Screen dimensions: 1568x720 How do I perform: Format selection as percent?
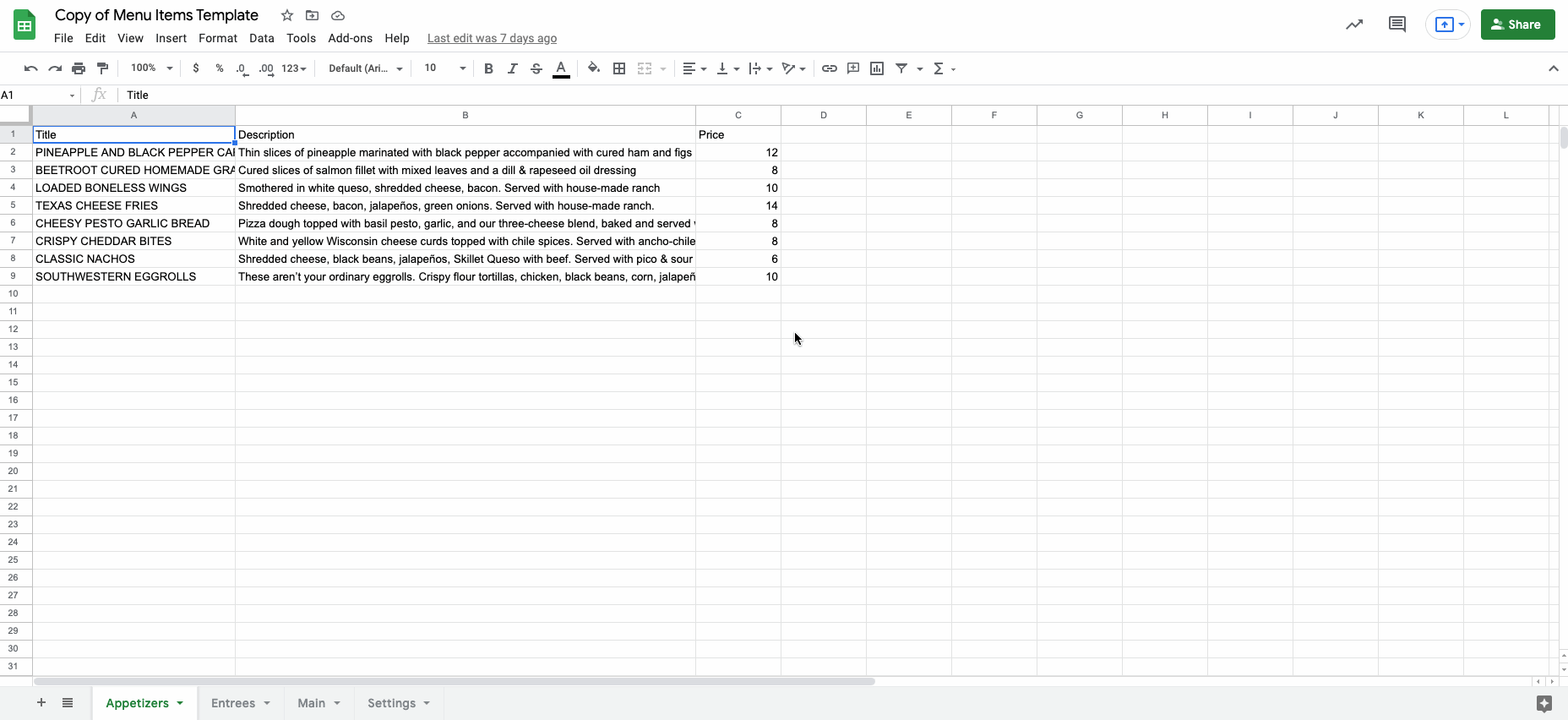tap(220, 68)
